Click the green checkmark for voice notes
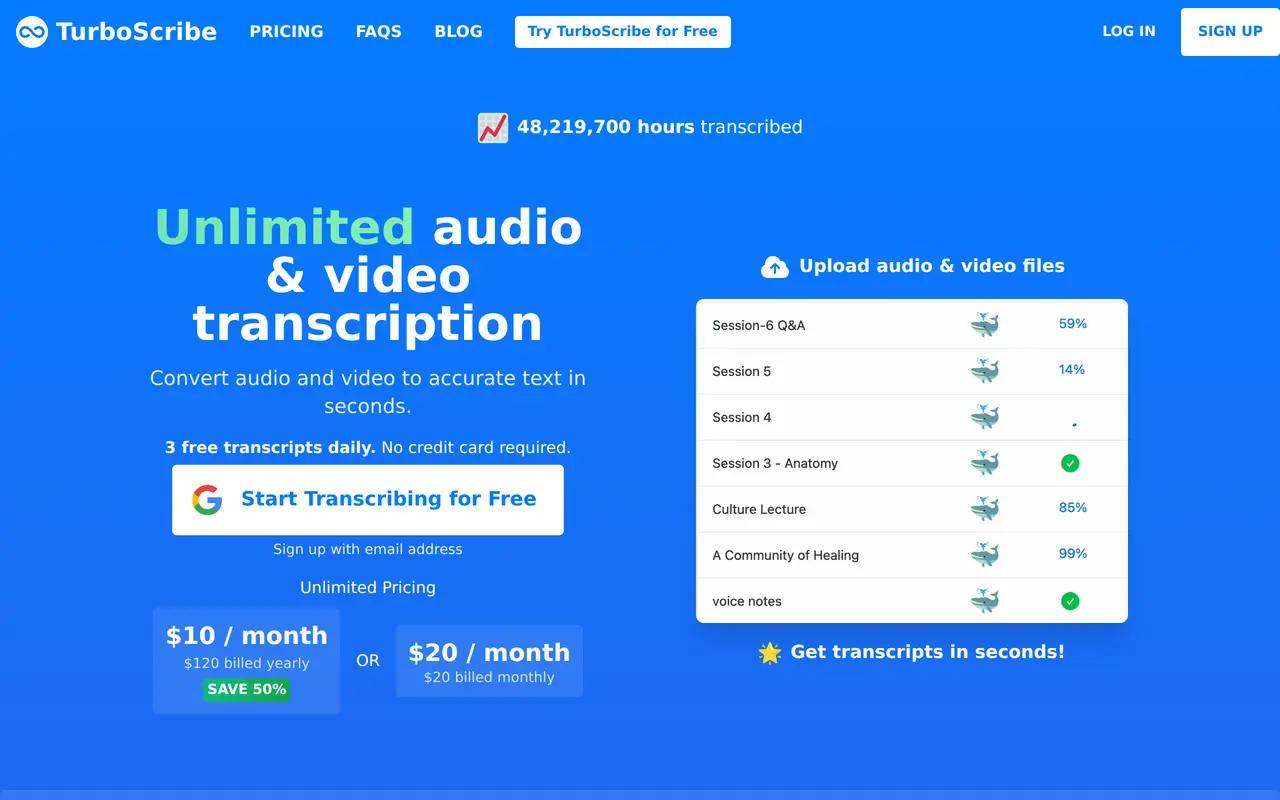Viewport: 1280px width, 800px height. 1070,601
